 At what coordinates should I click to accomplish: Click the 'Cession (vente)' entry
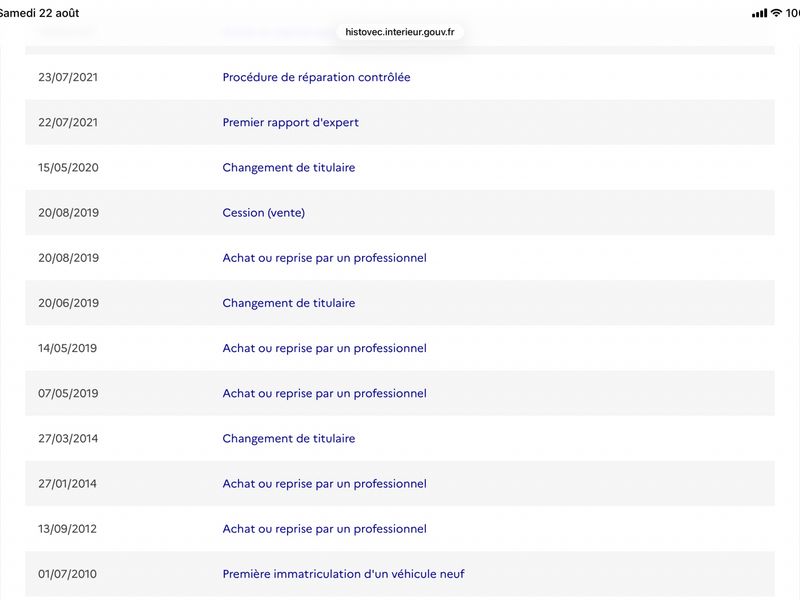tap(264, 213)
